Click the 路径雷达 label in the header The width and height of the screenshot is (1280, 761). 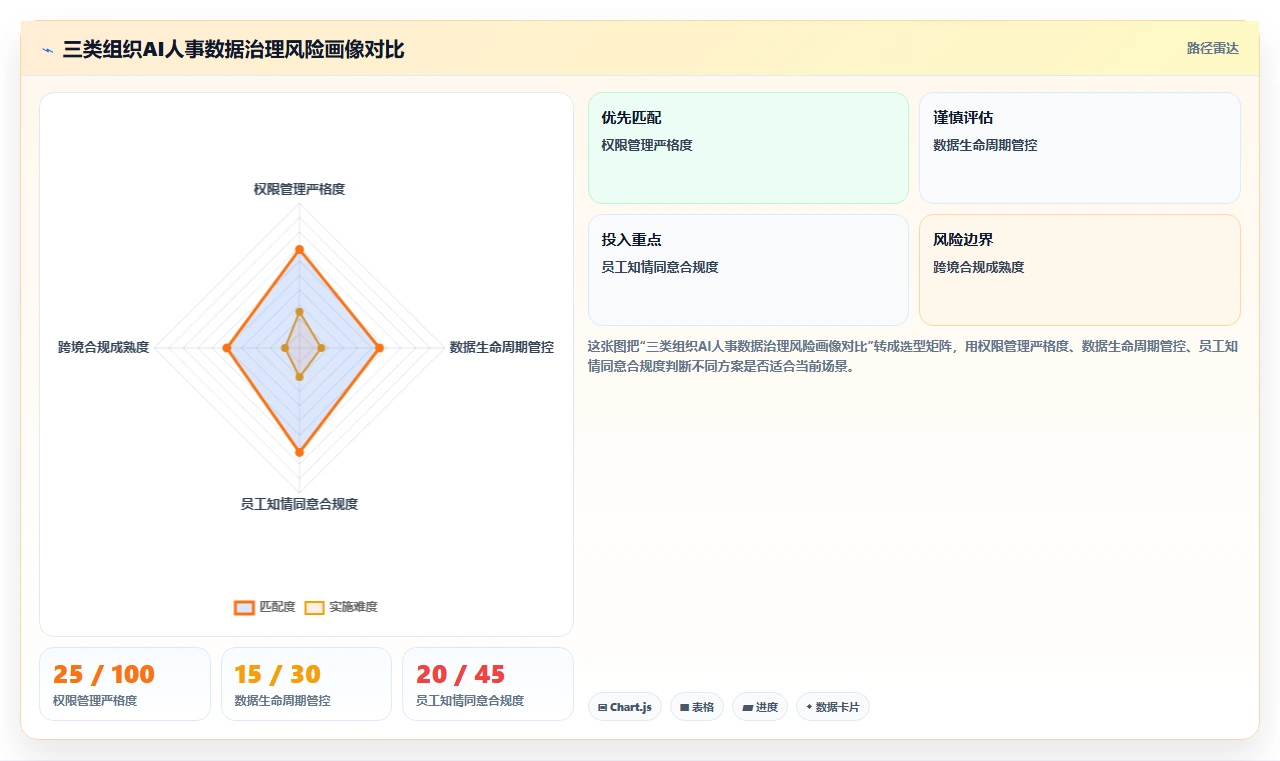click(x=1212, y=48)
